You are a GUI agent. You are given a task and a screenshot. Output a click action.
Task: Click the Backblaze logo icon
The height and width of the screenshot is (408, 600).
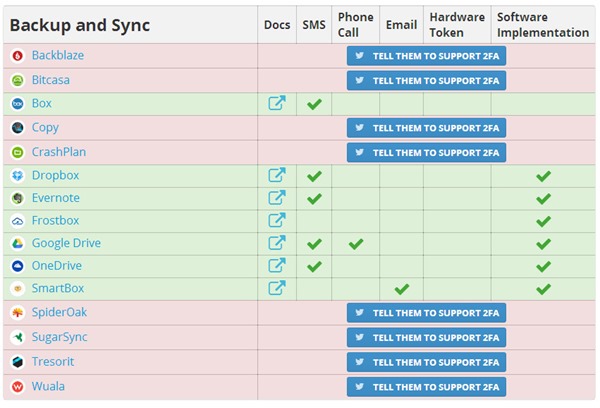[17, 56]
